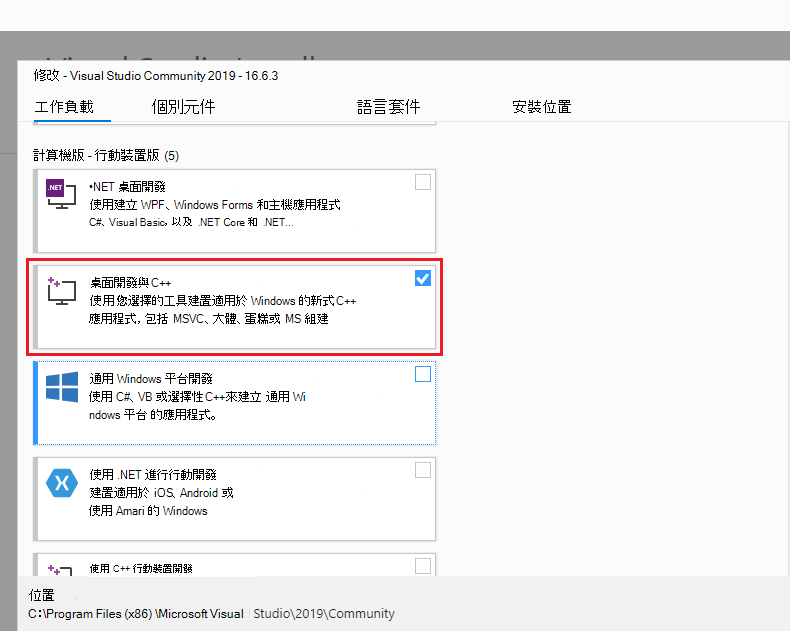Check the .NET 桌面開發 workload checkbox
790x631 pixels.
point(423,182)
